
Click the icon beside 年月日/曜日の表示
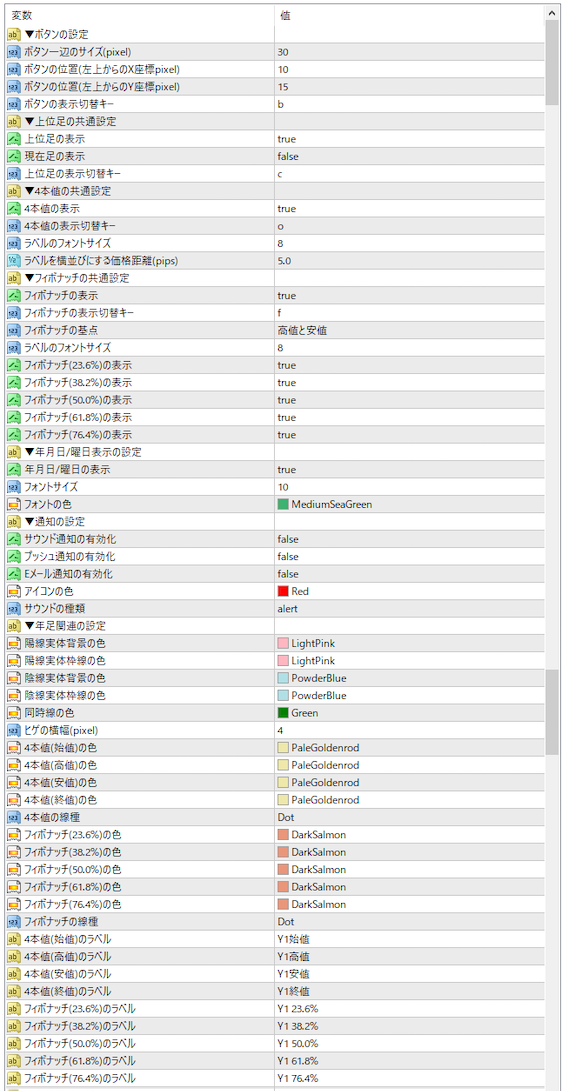(x=14, y=470)
